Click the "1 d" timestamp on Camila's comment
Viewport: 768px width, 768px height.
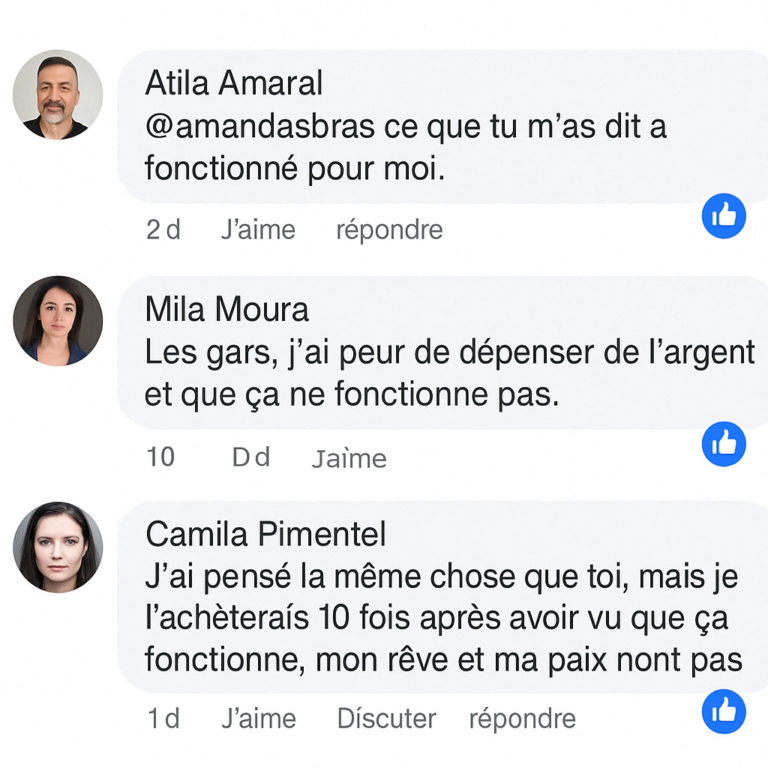tap(163, 718)
